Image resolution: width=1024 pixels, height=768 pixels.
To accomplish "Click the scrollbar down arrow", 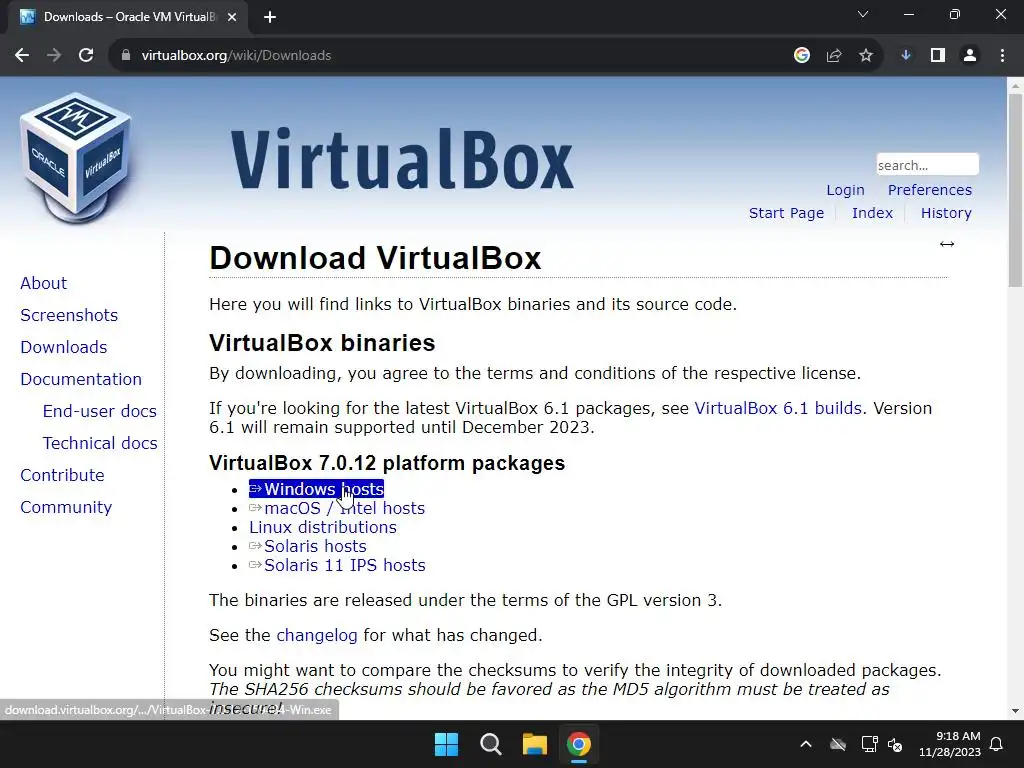I will point(1015,711).
